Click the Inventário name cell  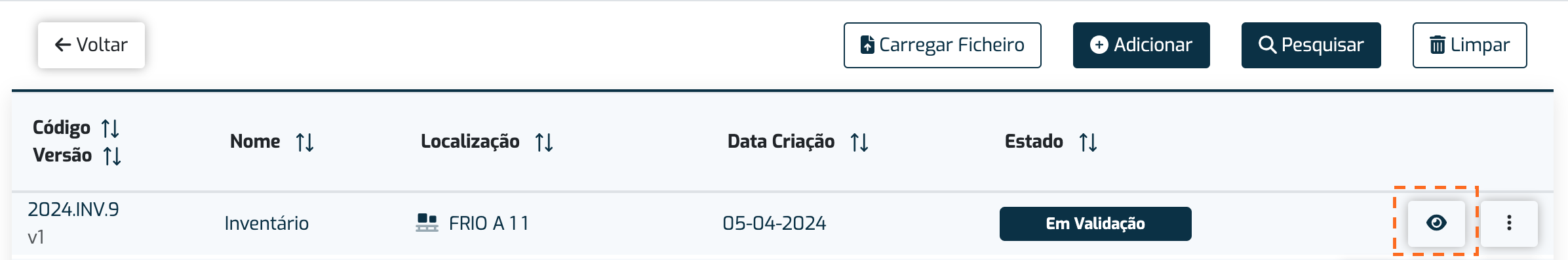(266, 223)
